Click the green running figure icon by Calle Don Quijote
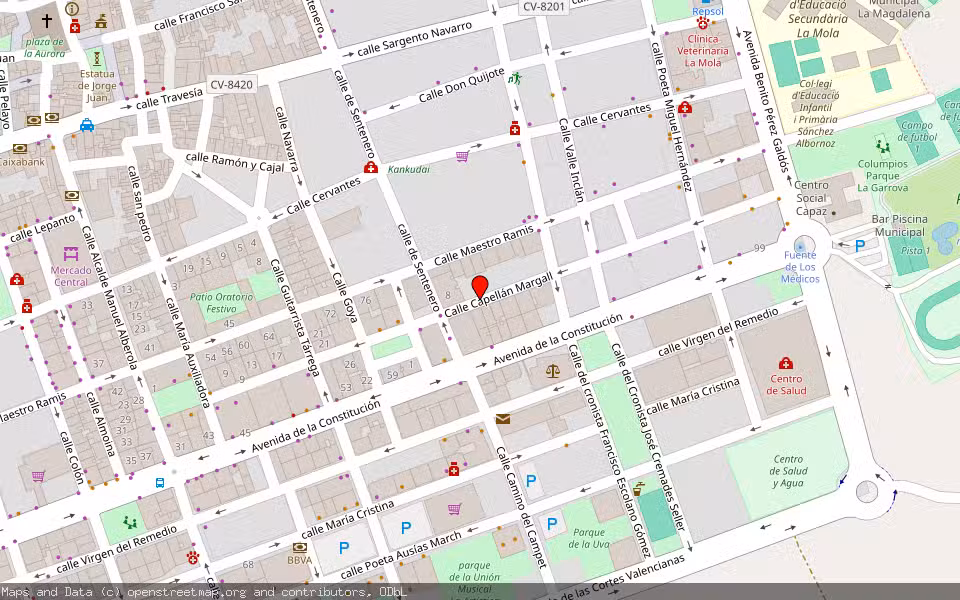This screenshot has width=960, height=600. click(x=515, y=78)
